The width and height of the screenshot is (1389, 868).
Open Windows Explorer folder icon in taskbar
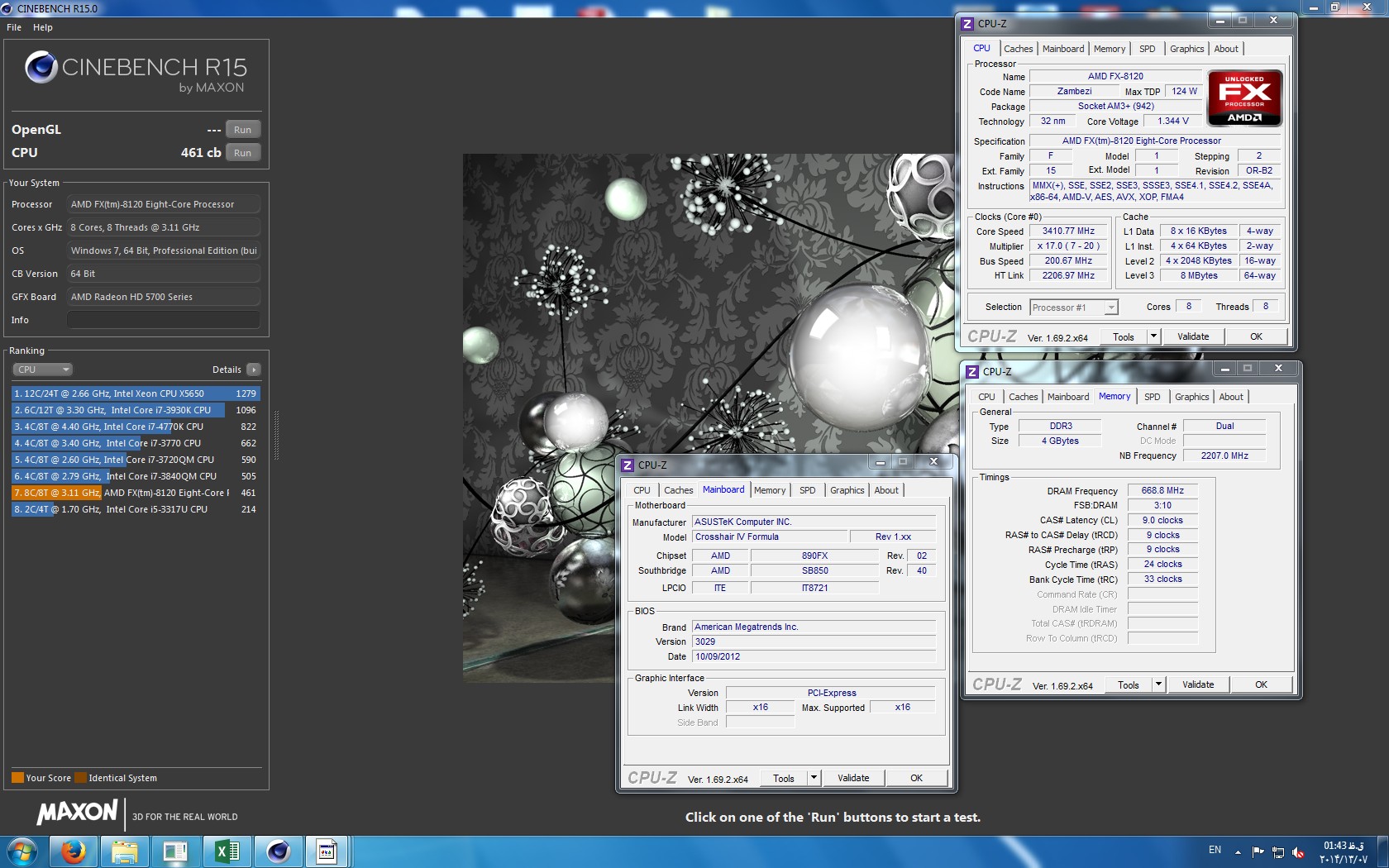pos(125,851)
